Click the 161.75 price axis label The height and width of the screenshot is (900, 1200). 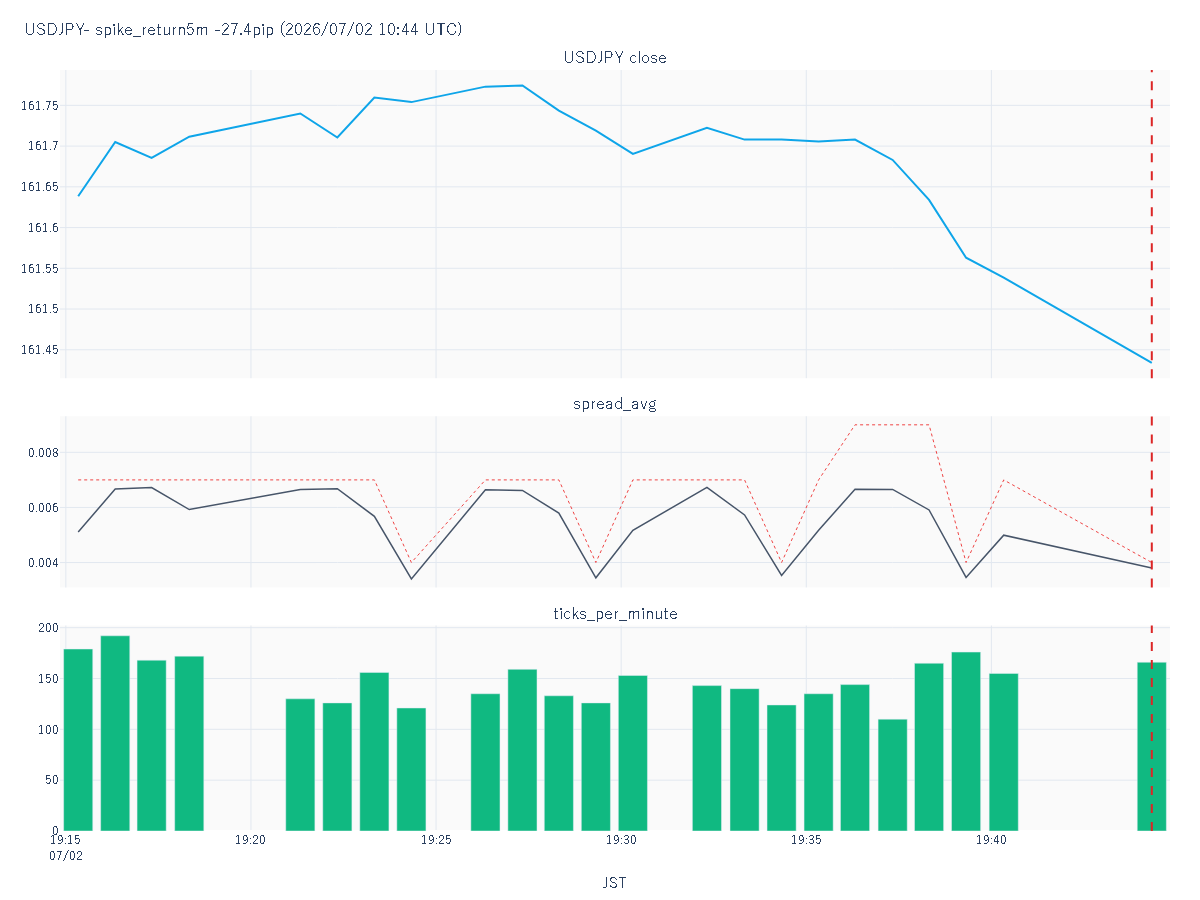[x=40, y=106]
